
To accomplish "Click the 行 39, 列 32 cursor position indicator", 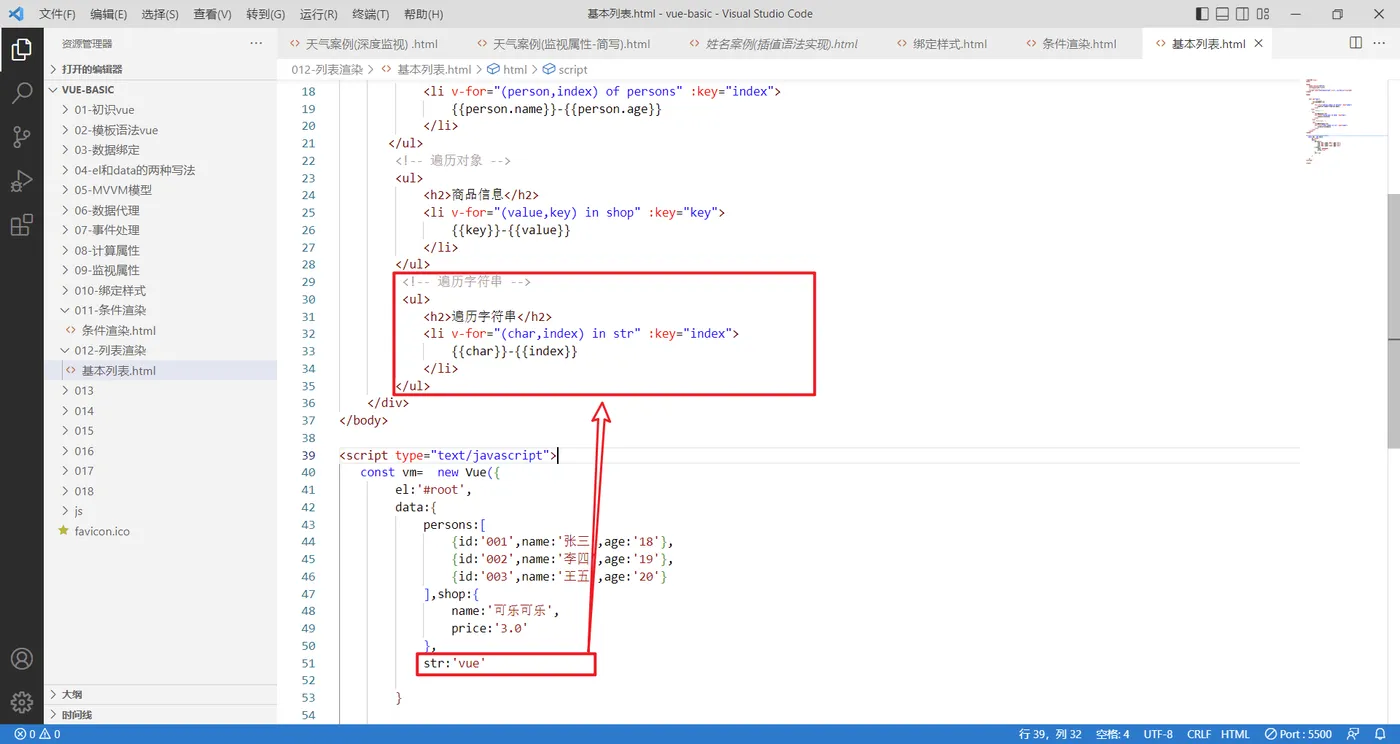I will [1049, 734].
